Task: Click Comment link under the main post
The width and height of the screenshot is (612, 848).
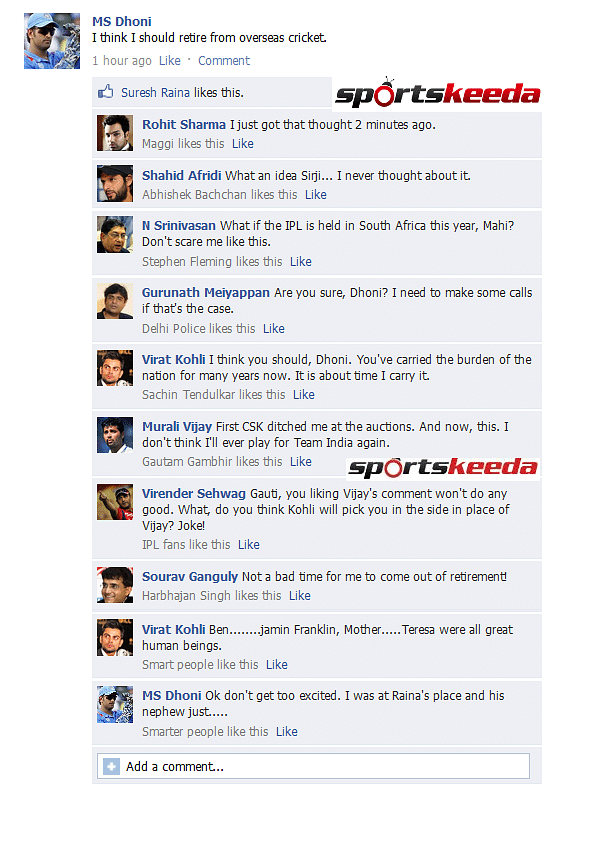Action: pos(224,61)
